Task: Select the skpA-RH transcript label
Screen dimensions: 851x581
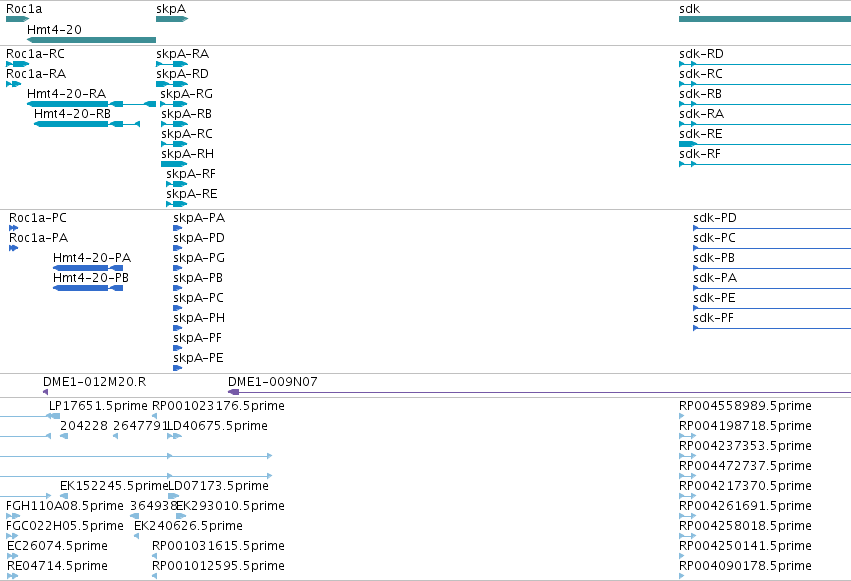Action: coord(187,154)
